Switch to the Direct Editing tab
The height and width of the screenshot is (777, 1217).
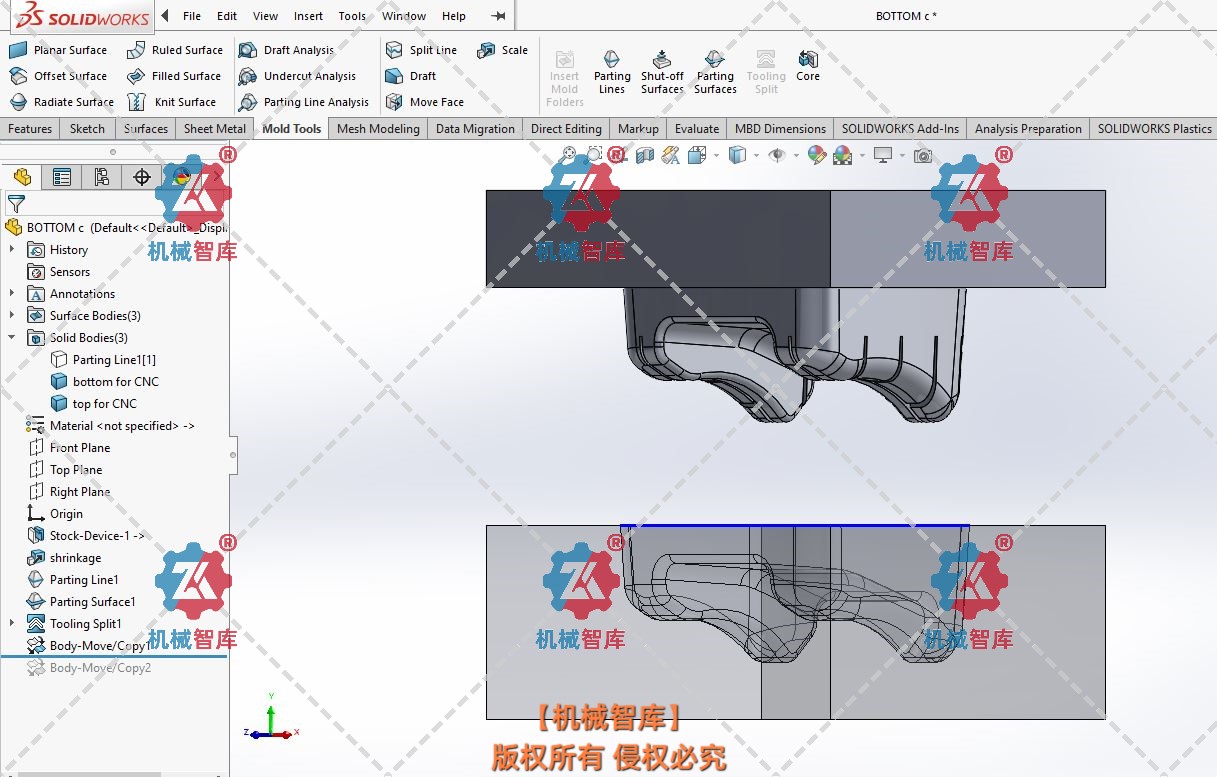[566, 128]
